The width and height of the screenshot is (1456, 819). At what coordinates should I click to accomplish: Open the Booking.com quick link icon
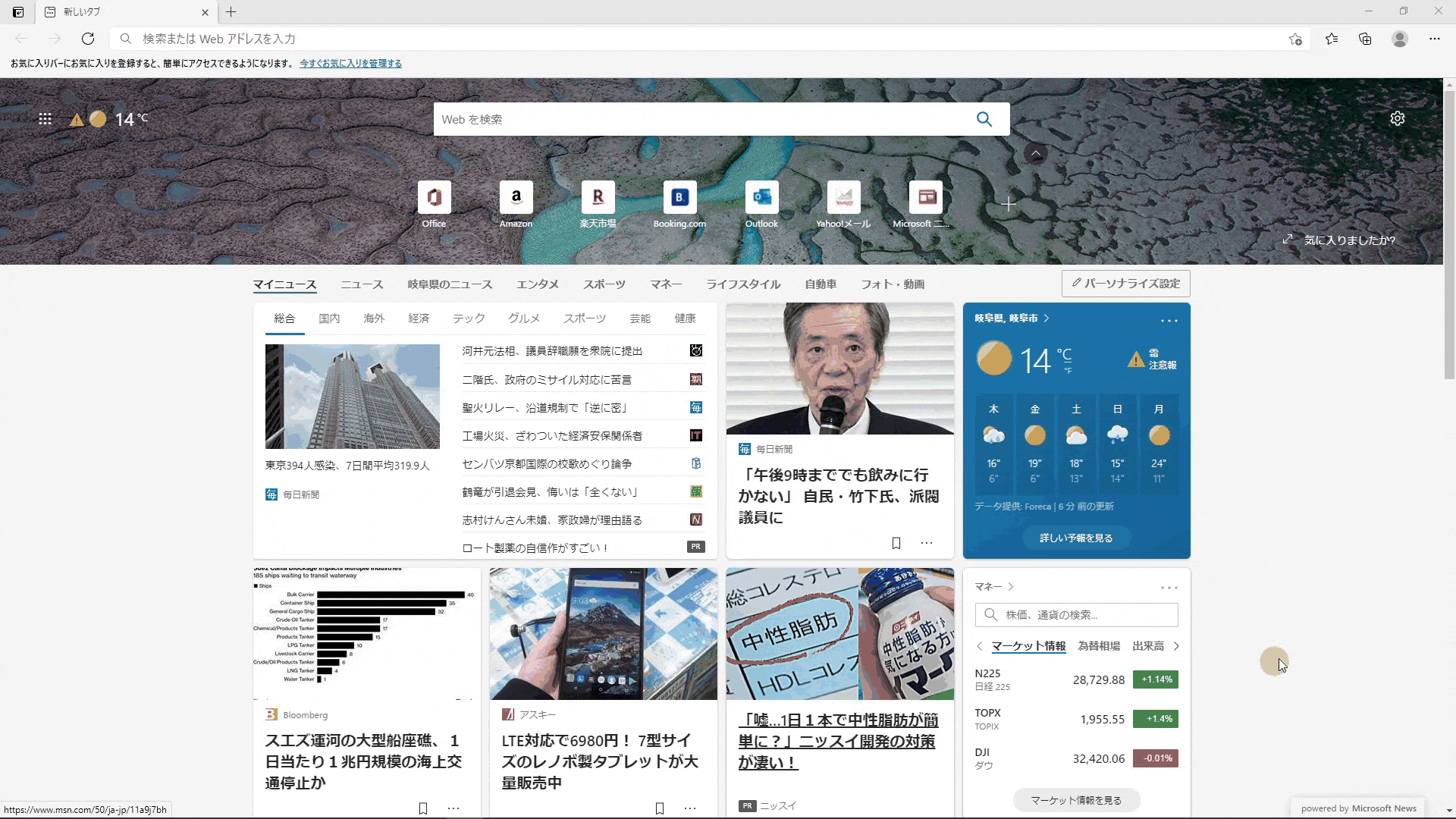tap(679, 196)
